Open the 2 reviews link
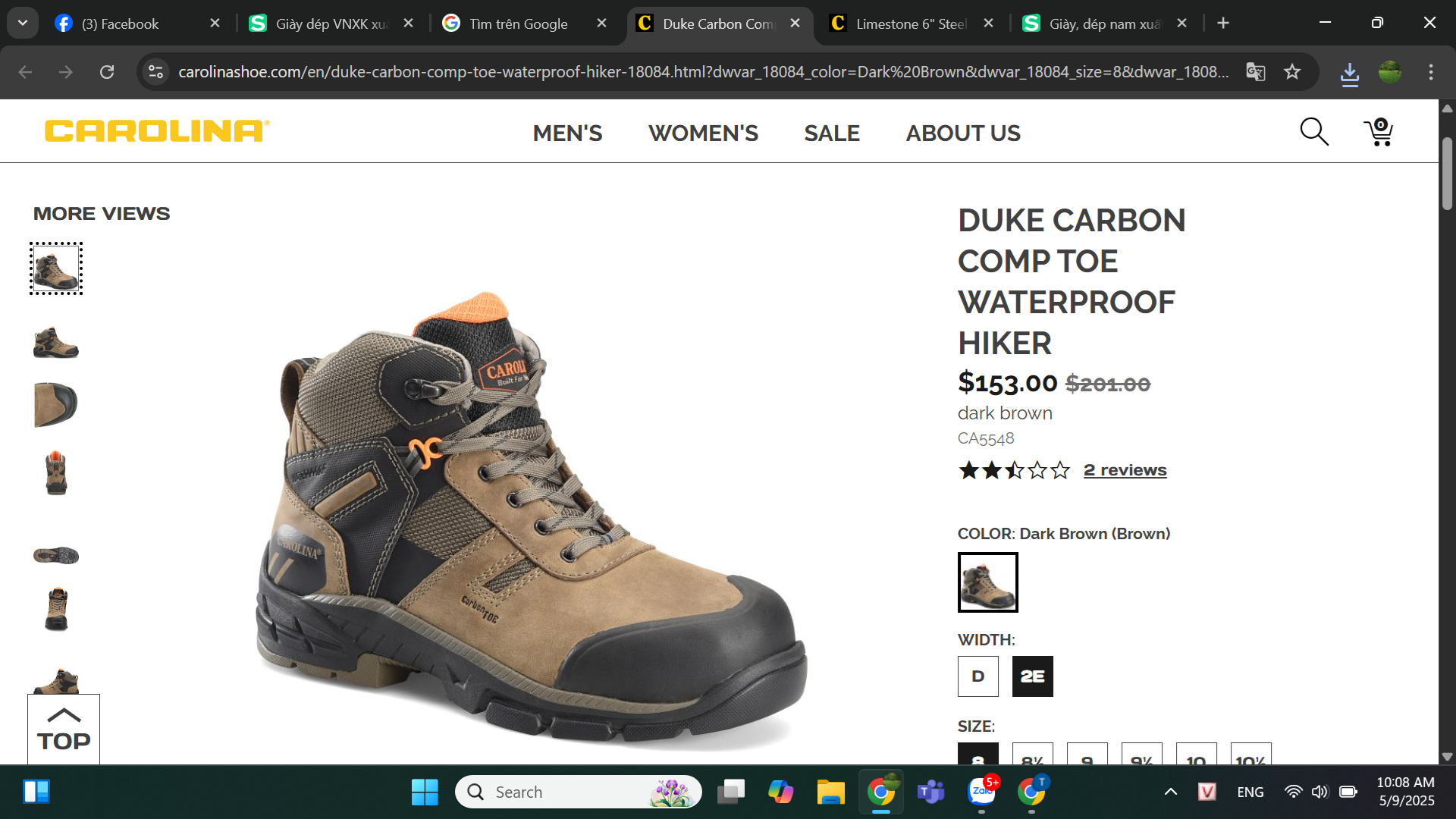Image resolution: width=1456 pixels, height=819 pixels. pyautogui.click(x=1125, y=470)
